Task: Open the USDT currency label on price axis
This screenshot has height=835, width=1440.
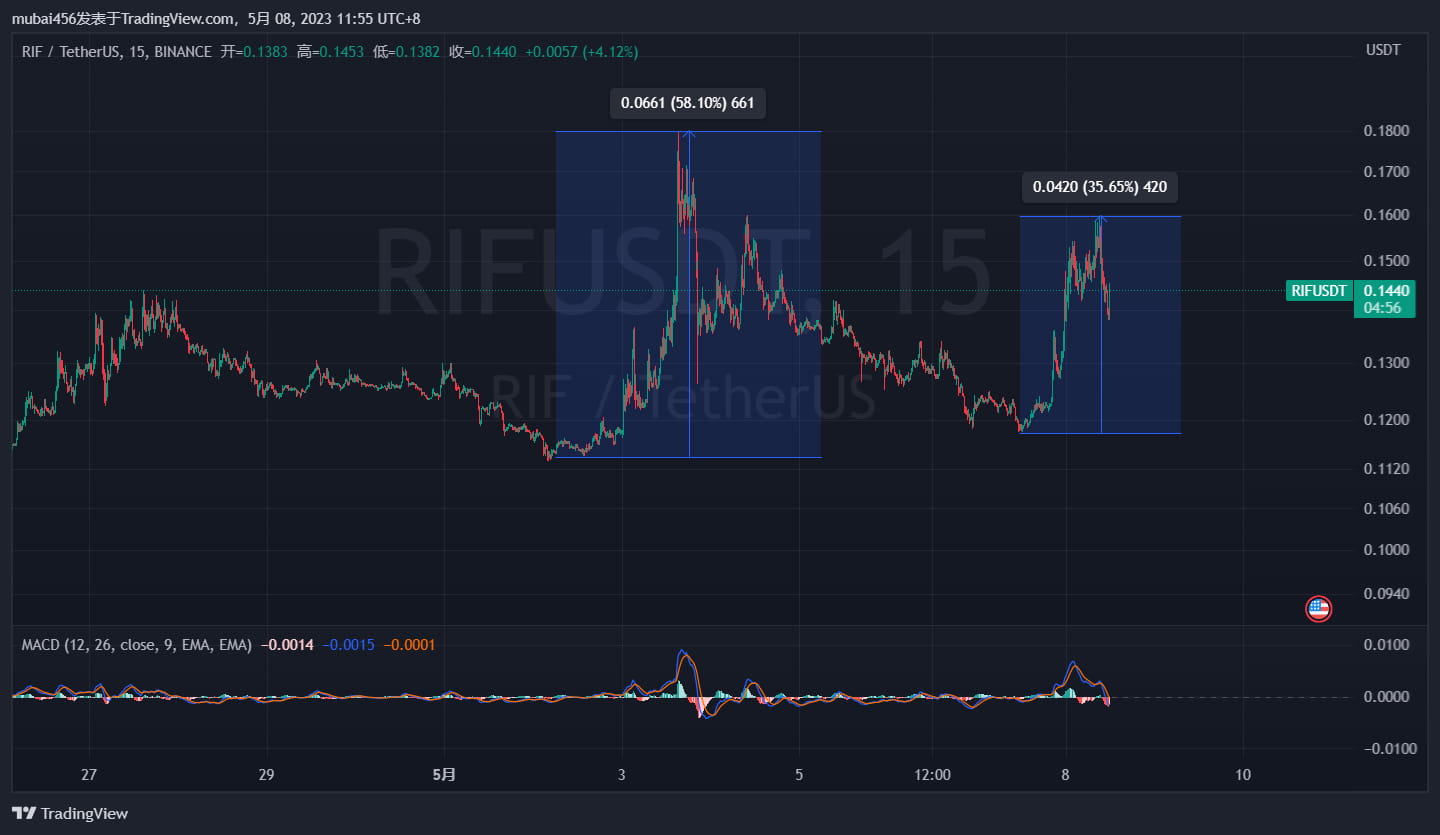Action: click(1383, 49)
